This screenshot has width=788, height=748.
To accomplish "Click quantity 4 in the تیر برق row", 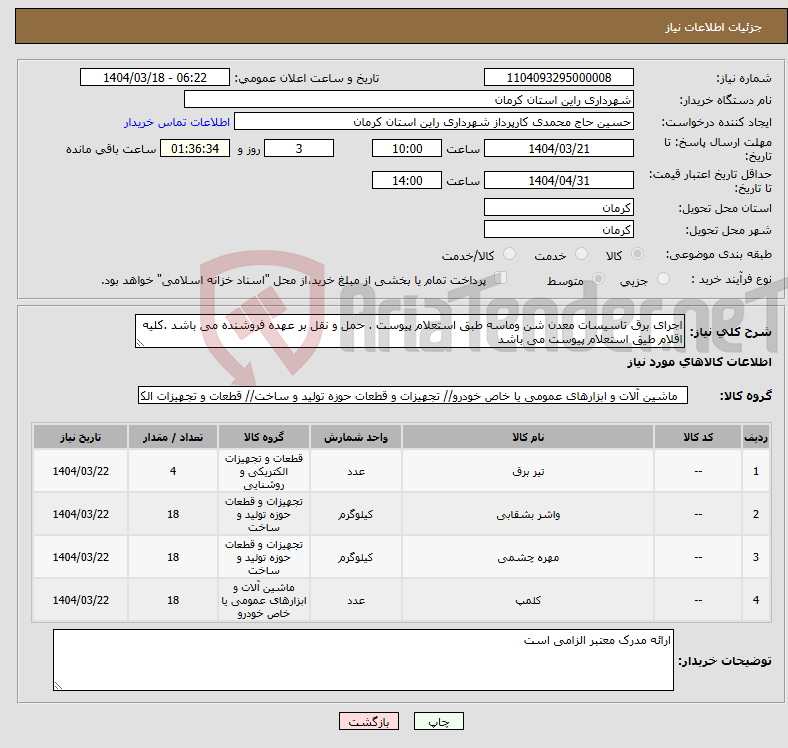I will [x=173, y=471].
